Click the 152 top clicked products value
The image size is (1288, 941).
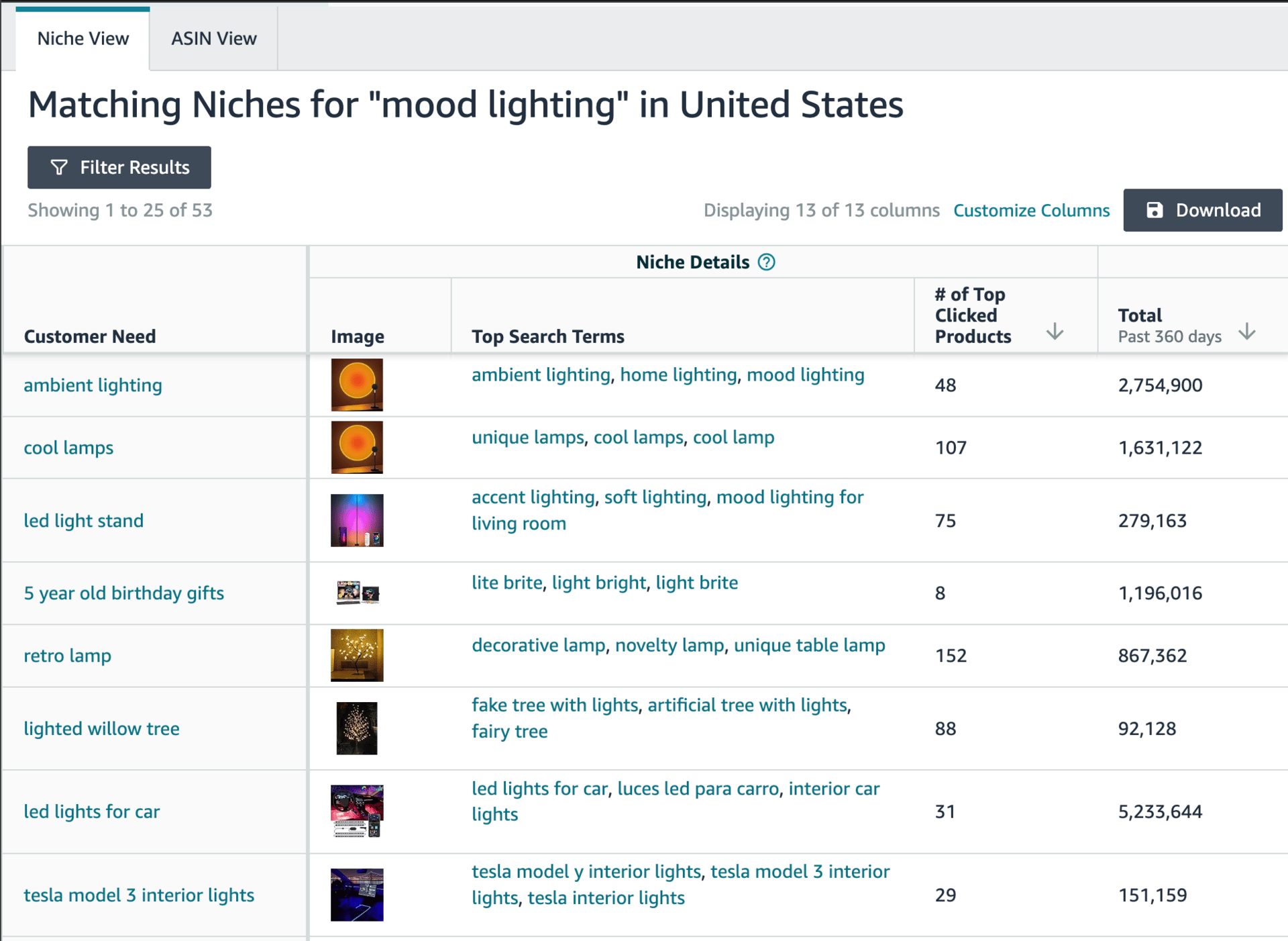pyautogui.click(x=951, y=656)
